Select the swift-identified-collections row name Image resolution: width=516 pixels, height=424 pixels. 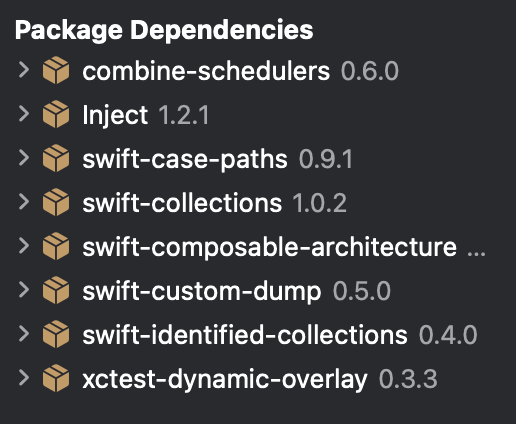pyautogui.click(x=245, y=335)
